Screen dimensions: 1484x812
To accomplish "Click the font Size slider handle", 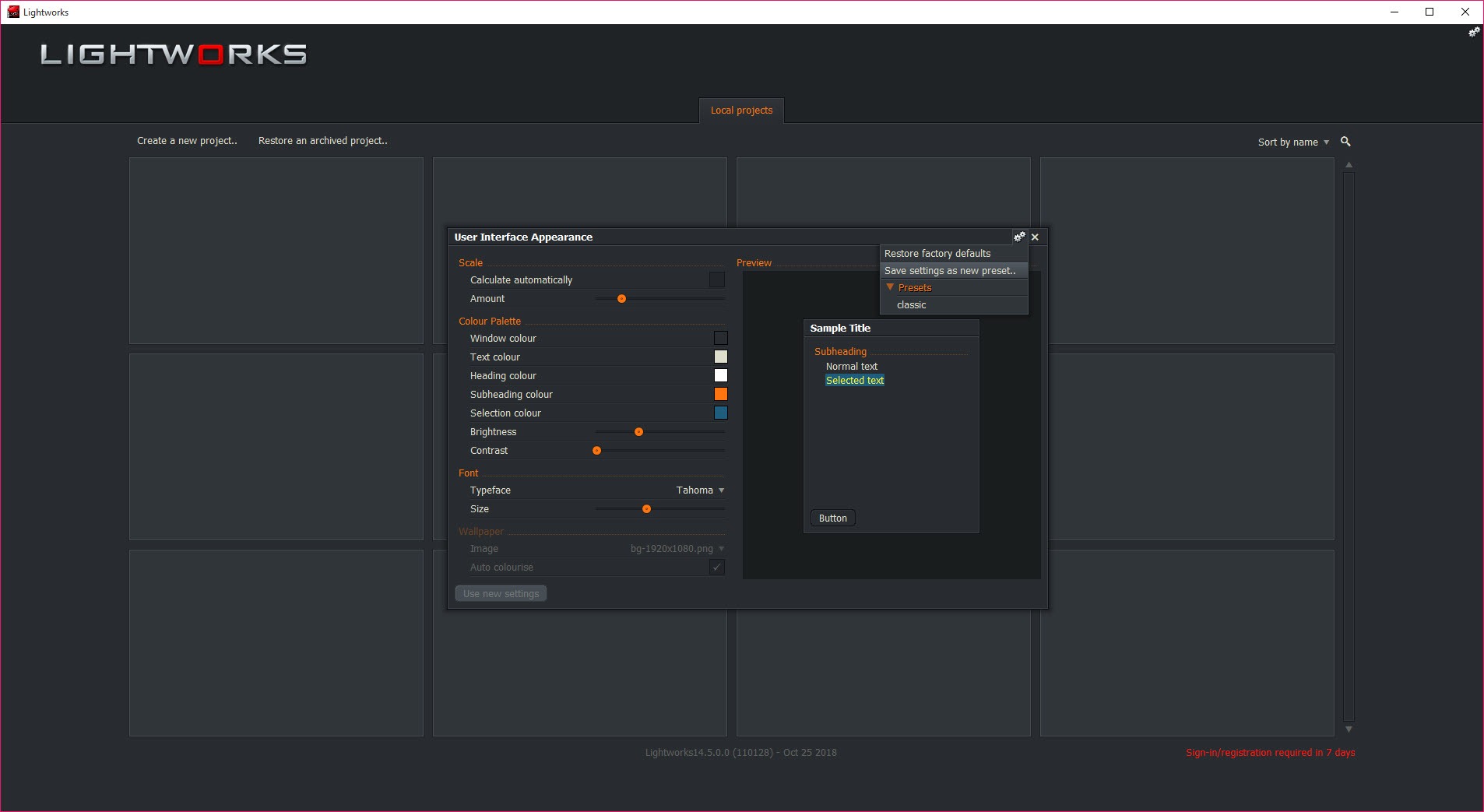I will click(646, 508).
